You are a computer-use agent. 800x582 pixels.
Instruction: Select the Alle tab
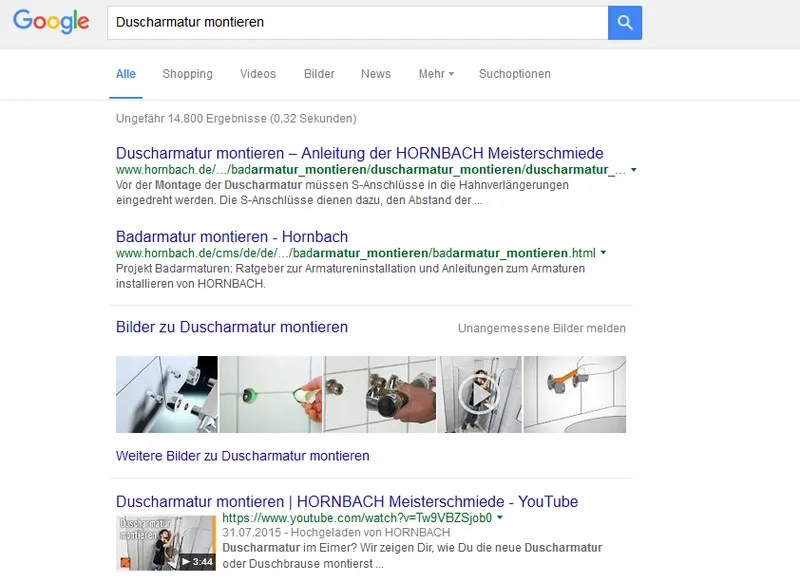tap(126, 74)
